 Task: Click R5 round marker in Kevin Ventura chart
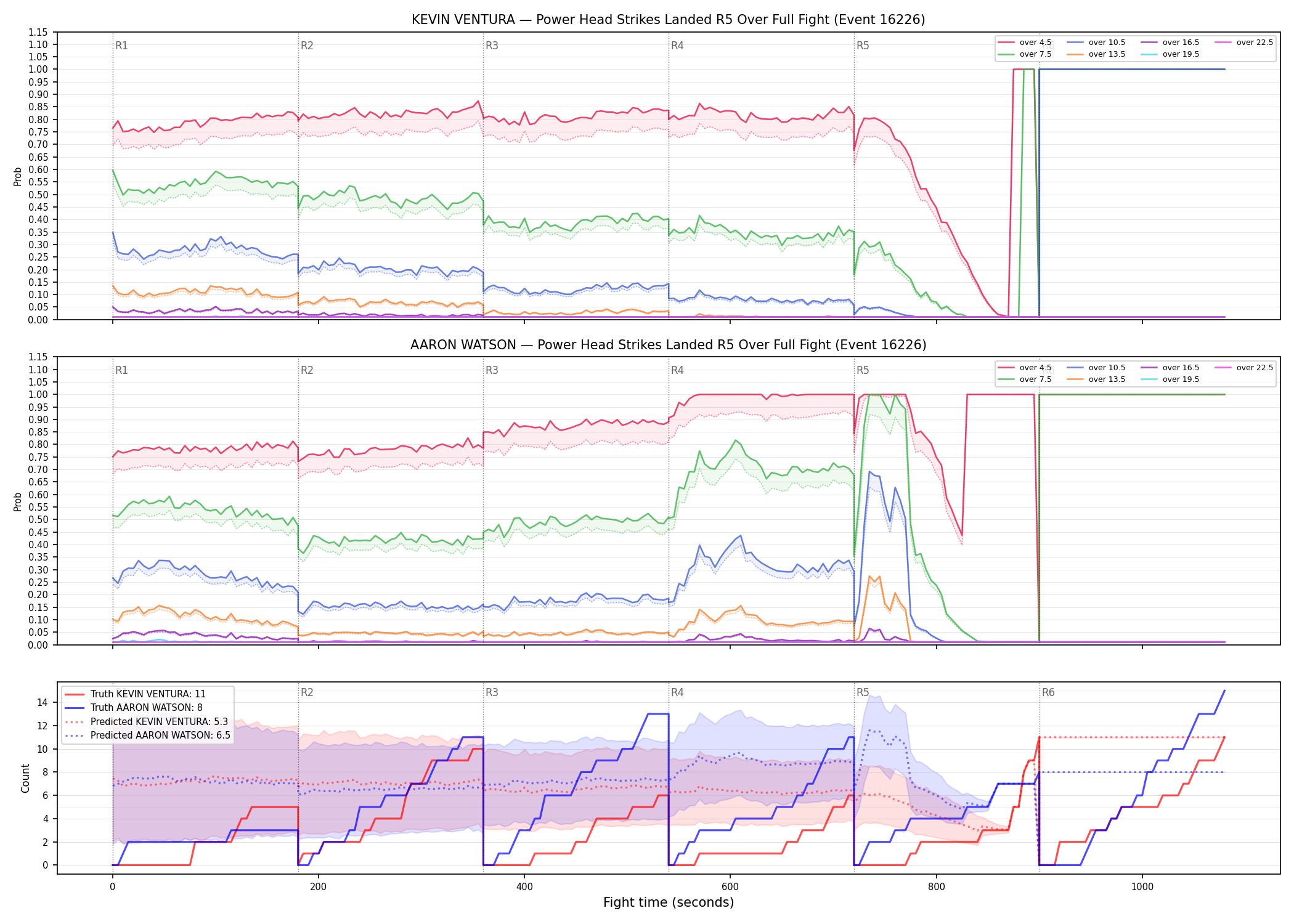tap(863, 46)
